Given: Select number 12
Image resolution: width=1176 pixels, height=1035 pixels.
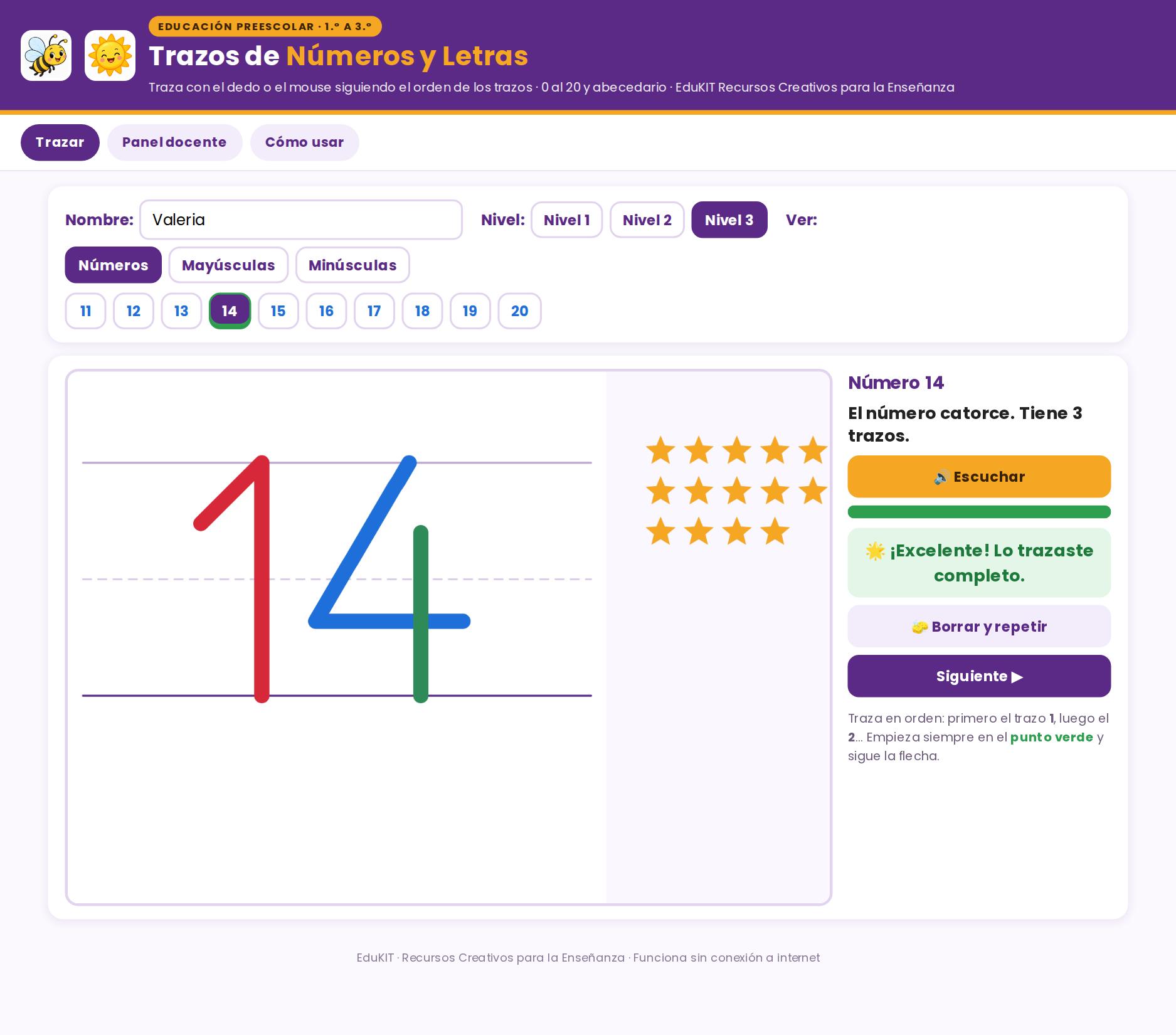Looking at the screenshot, I should pyautogui.click(x=134, y=311).
